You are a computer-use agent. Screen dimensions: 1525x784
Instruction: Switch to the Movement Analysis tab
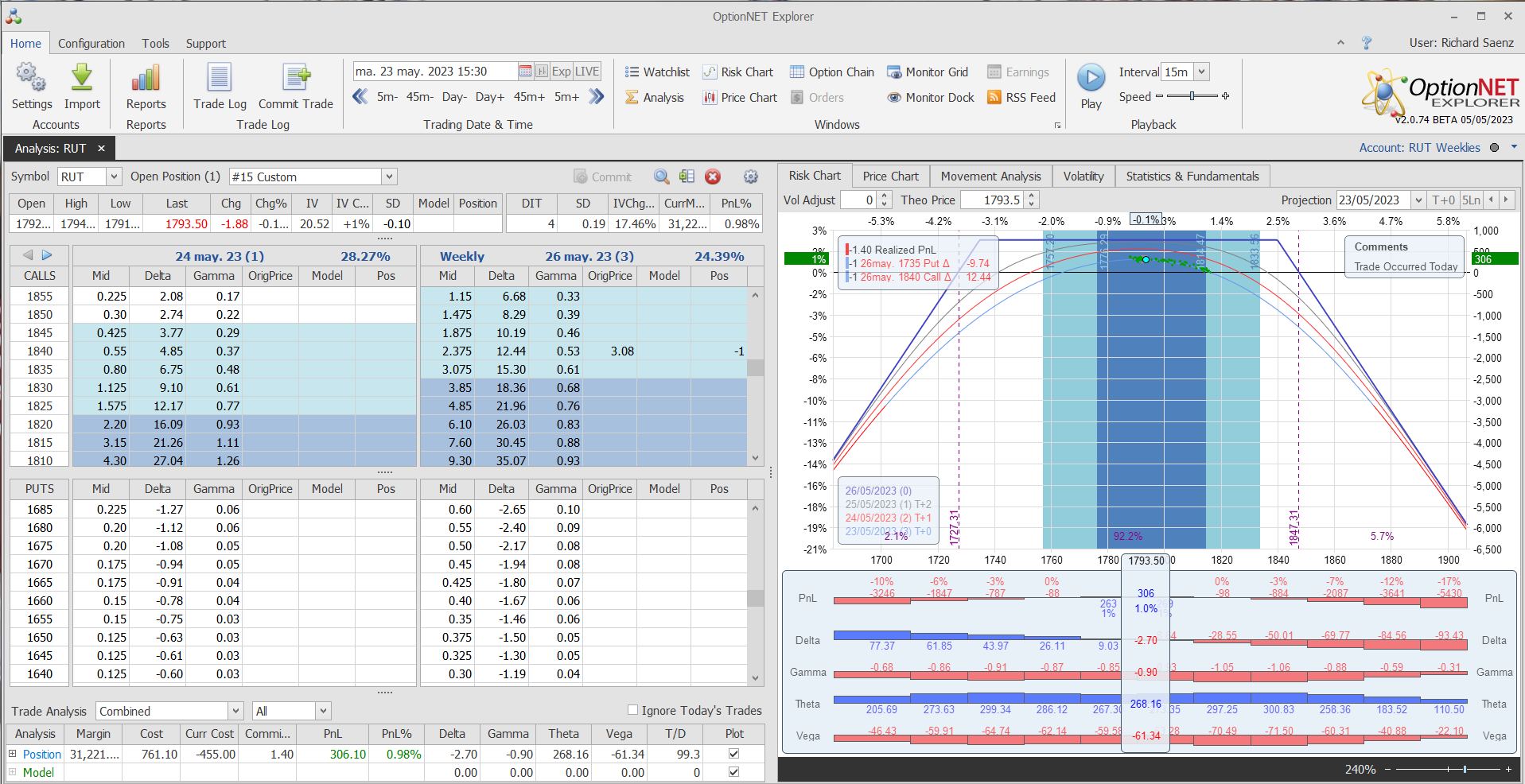[990, 176]
